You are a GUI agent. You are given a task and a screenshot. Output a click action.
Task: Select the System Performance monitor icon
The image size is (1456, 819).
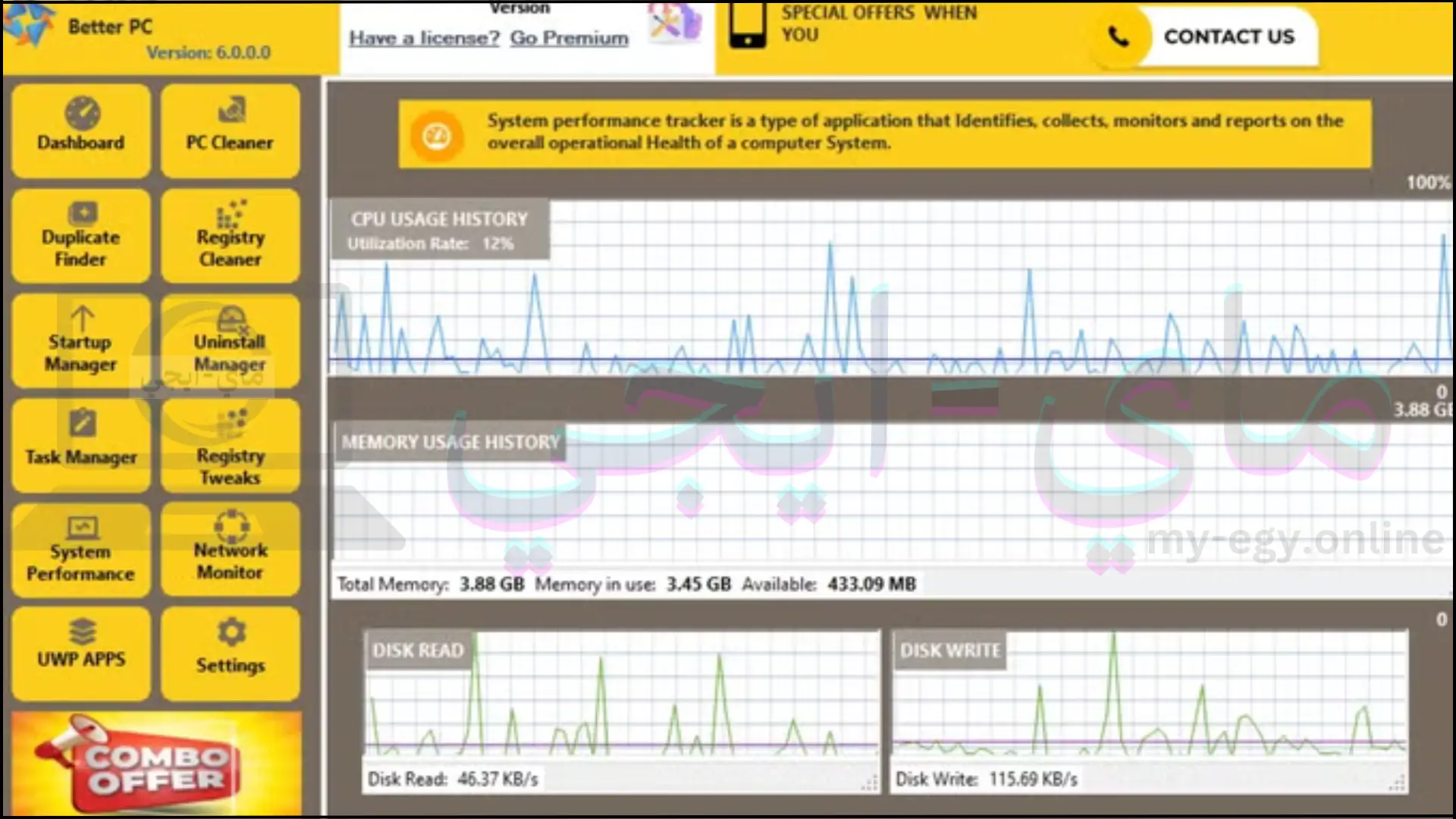click(82, 527)
